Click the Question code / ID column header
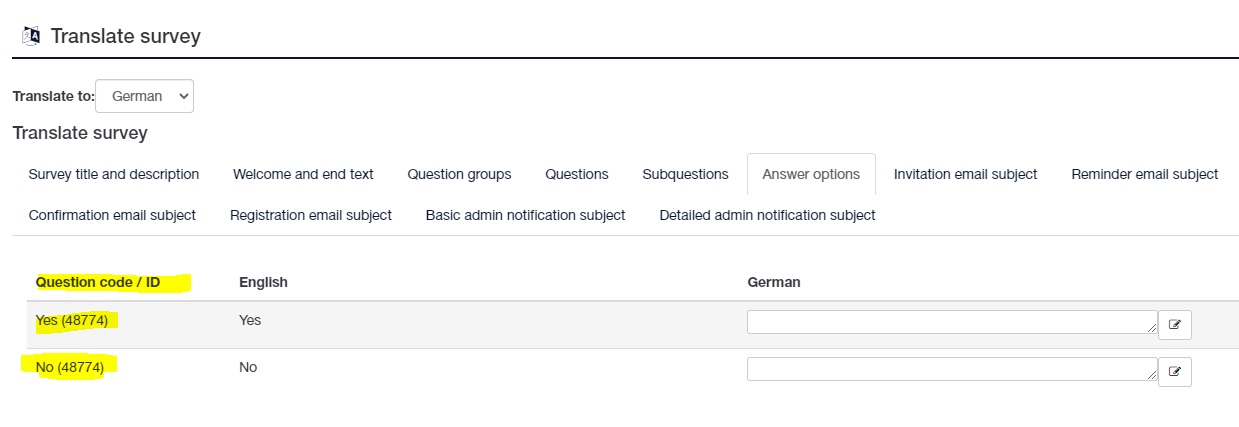This screenshot has width=1239, height=427. point(98,282)
